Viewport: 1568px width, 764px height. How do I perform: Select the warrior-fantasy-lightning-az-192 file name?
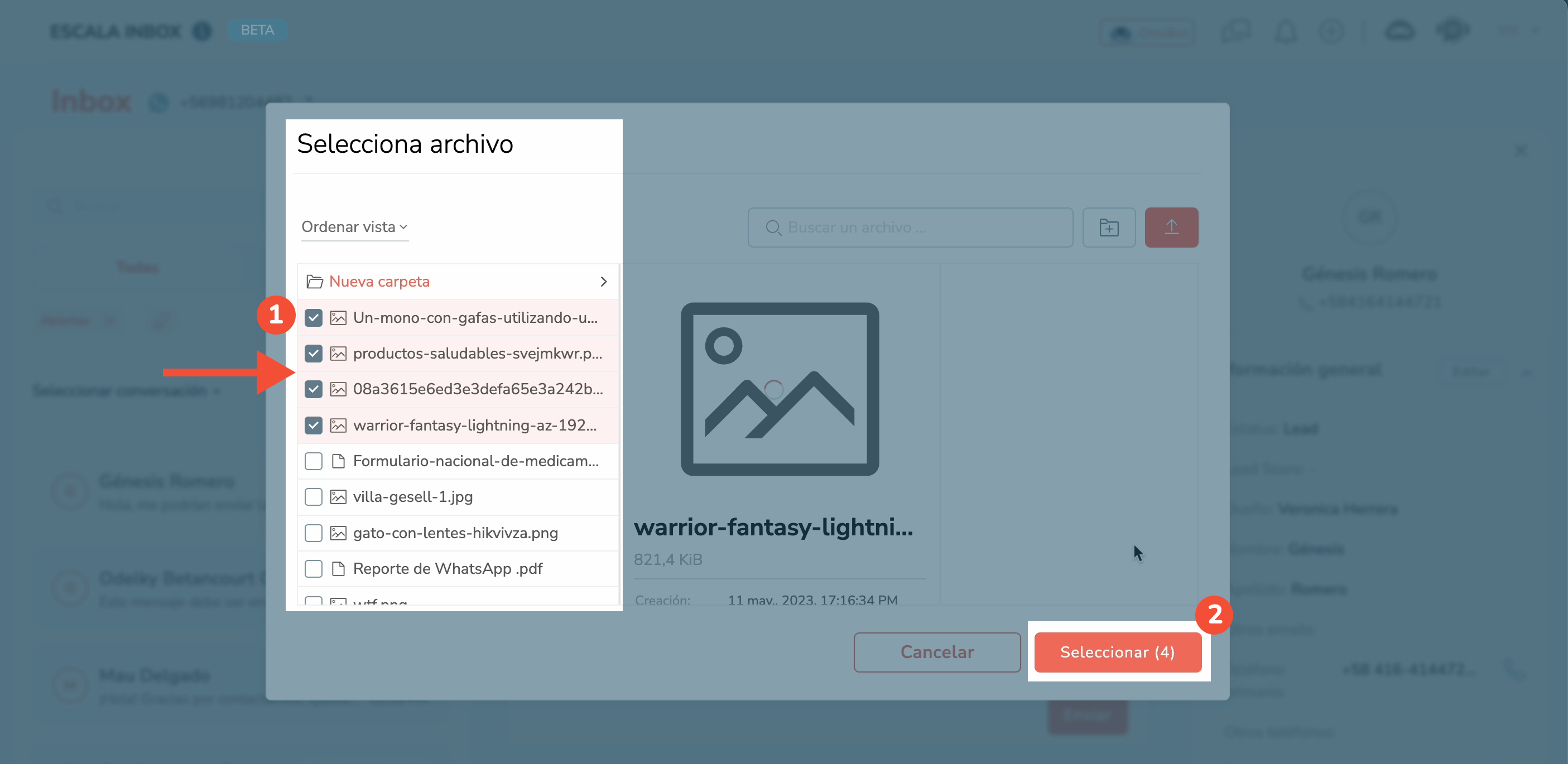475,425
